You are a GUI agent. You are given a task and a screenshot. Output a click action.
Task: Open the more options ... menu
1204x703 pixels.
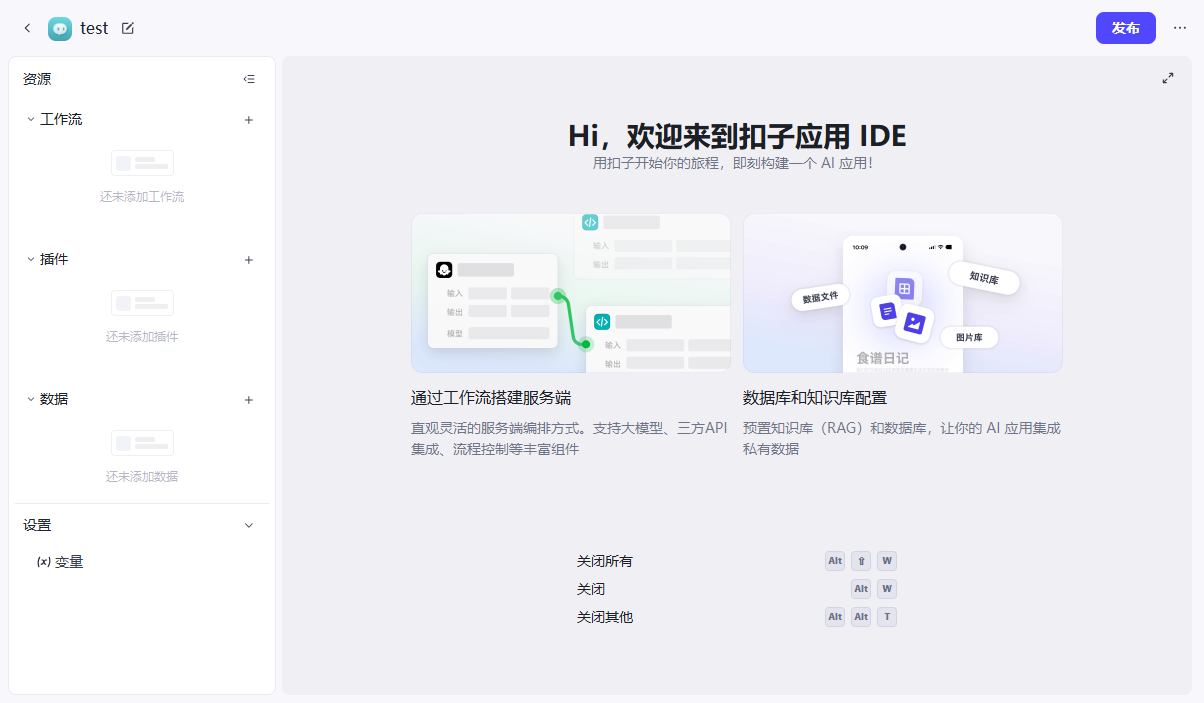pyautogui.click(x=1180, y=28)
